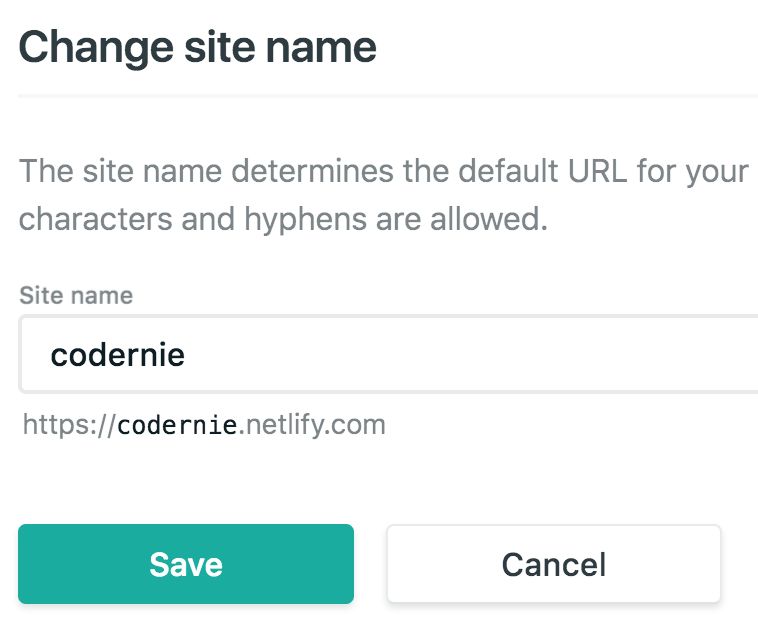Image resolution: width=758 pixels, height=626 pixels.
Task: Click the empty space right of "codernie" in the input
Action: 480,355
